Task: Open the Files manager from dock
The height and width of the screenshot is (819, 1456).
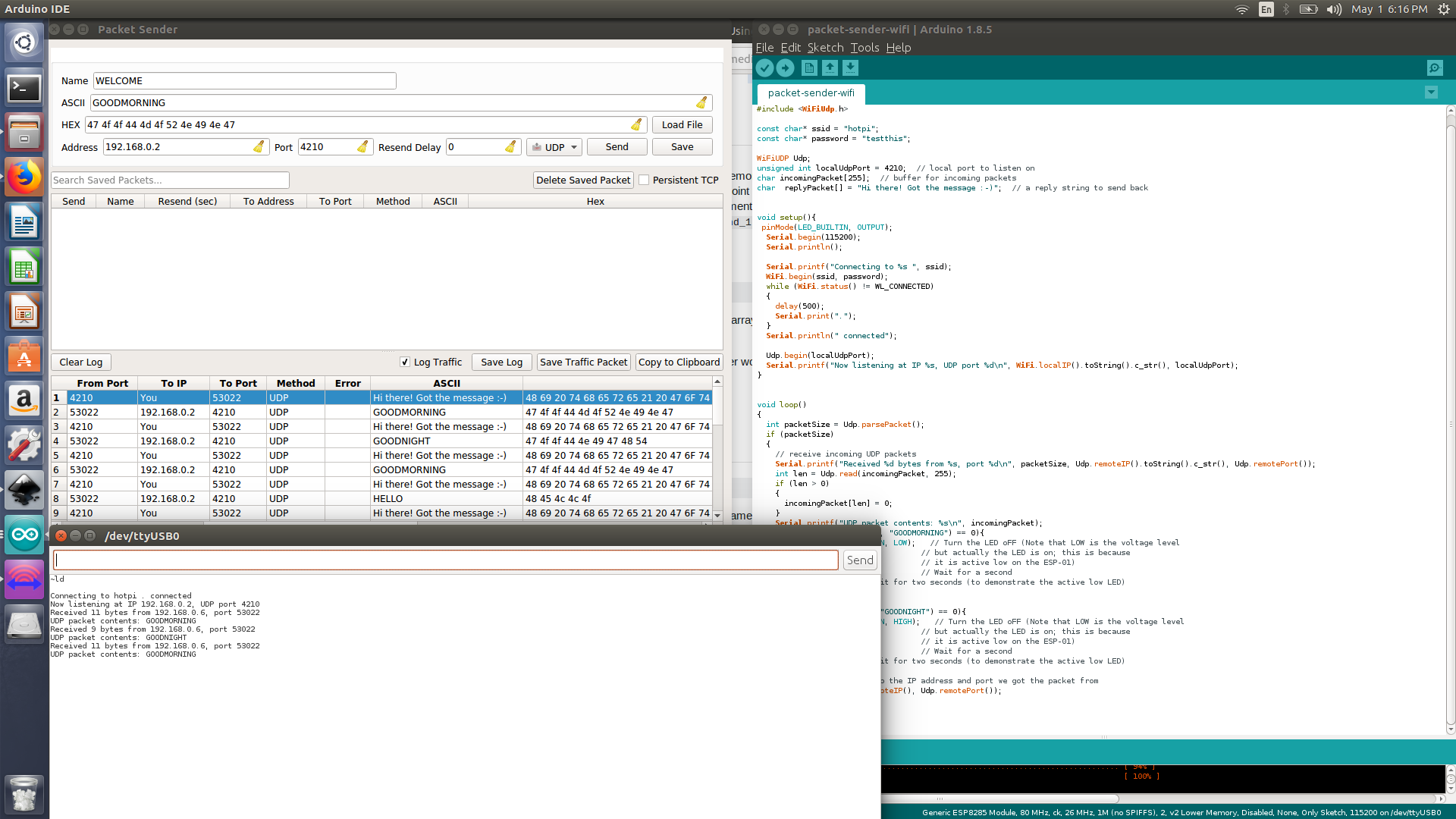Action: coord(24,133)
